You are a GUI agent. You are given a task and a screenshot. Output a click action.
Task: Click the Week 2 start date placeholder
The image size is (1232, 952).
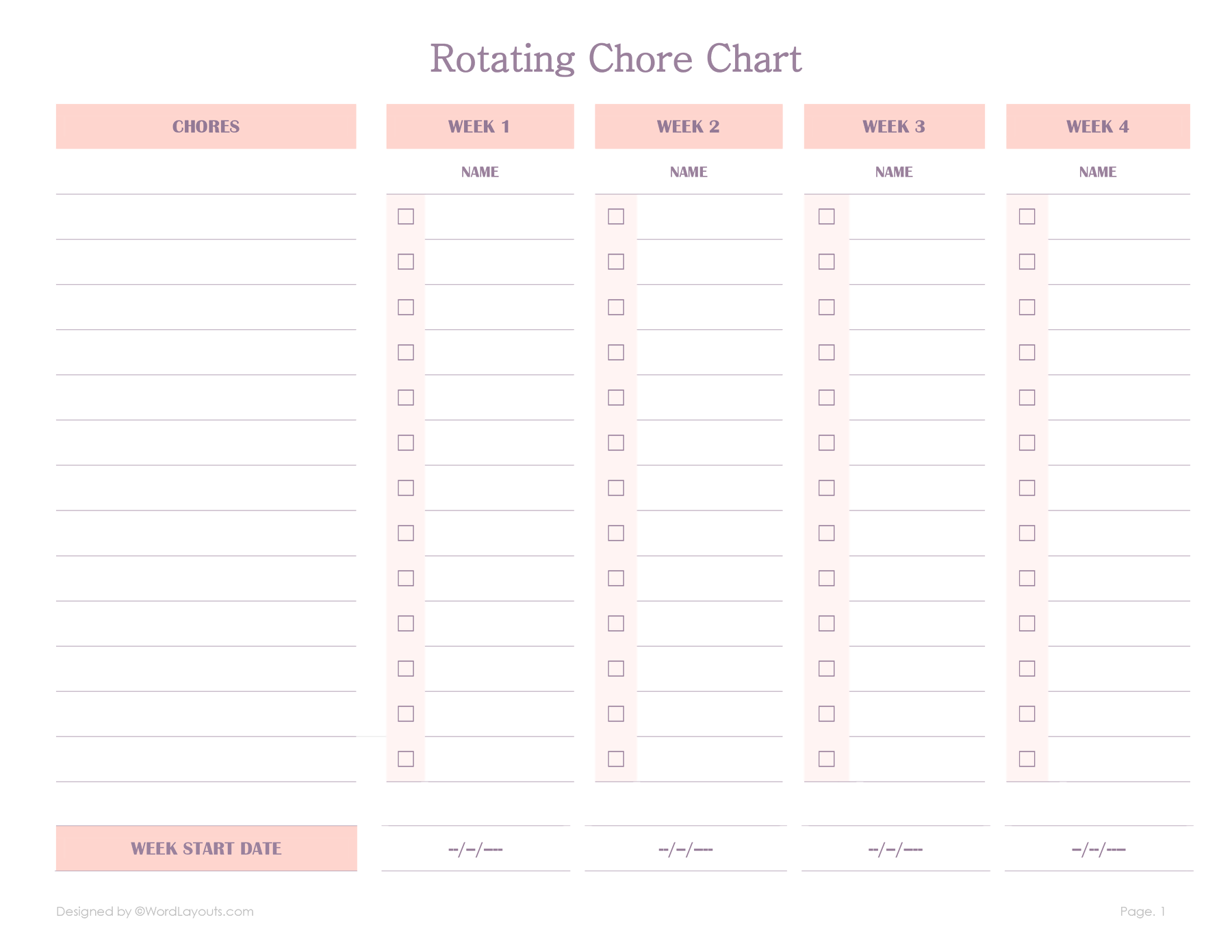[685, 849]
